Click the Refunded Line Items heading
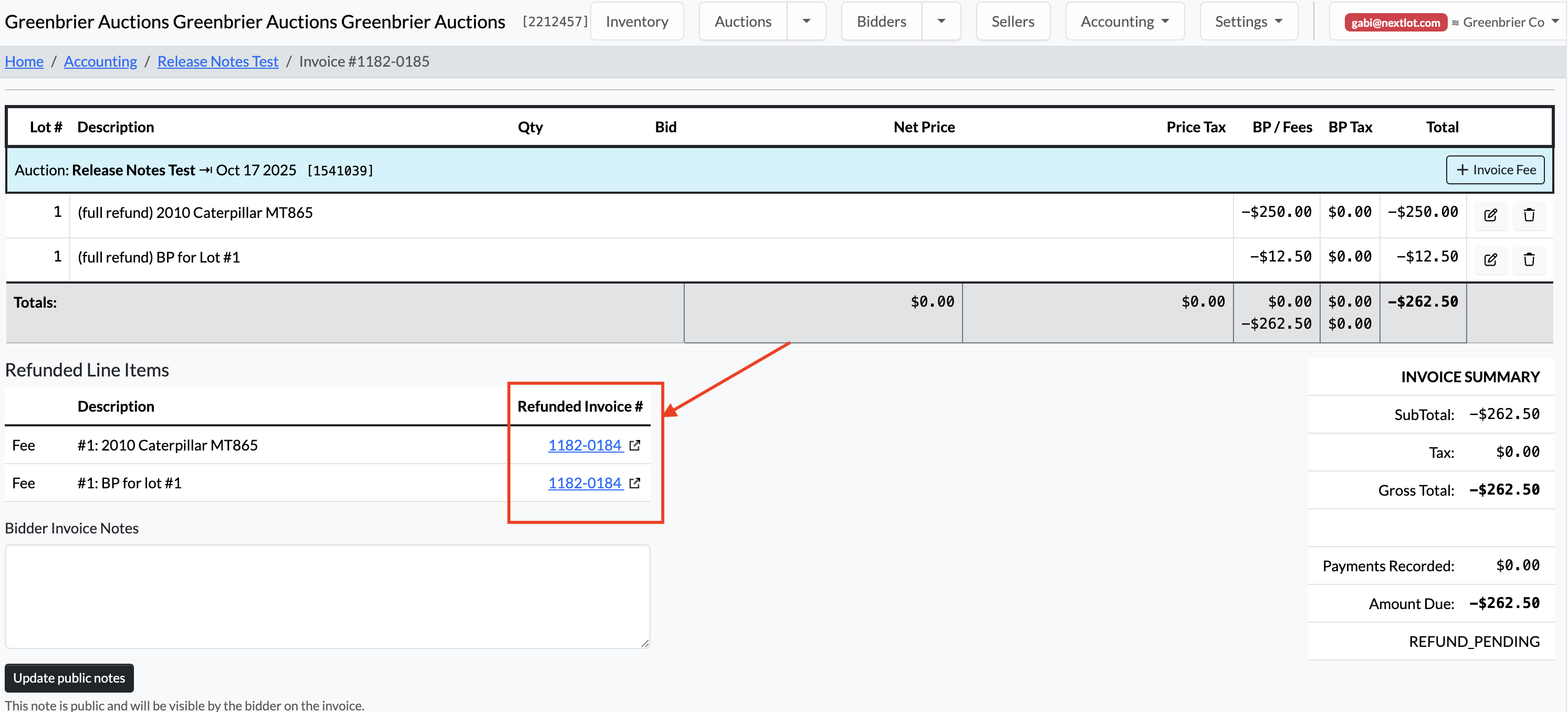This screenshot has width=1568, height=712. (x=87, y=370)
